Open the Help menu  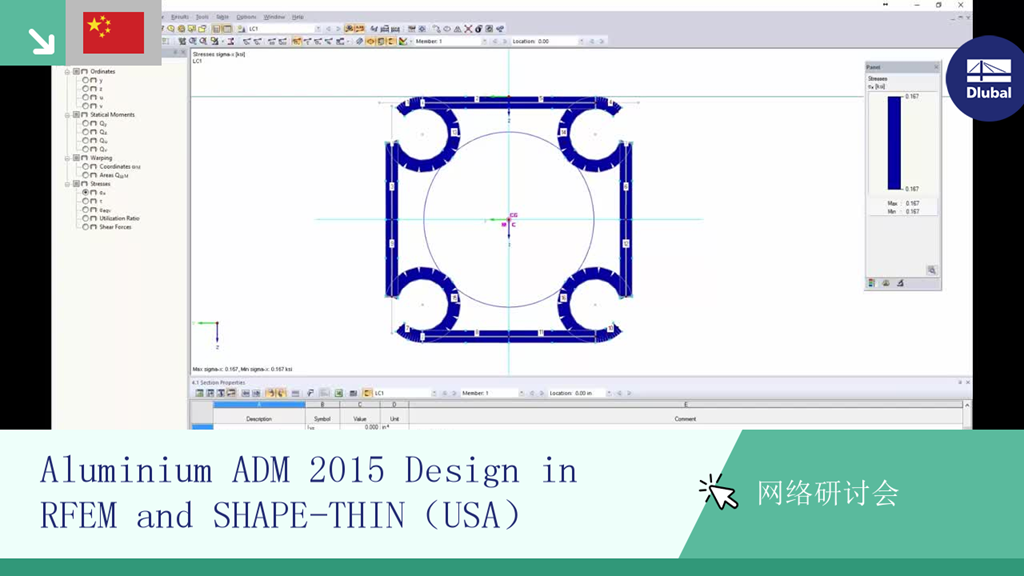pos(298,17)
